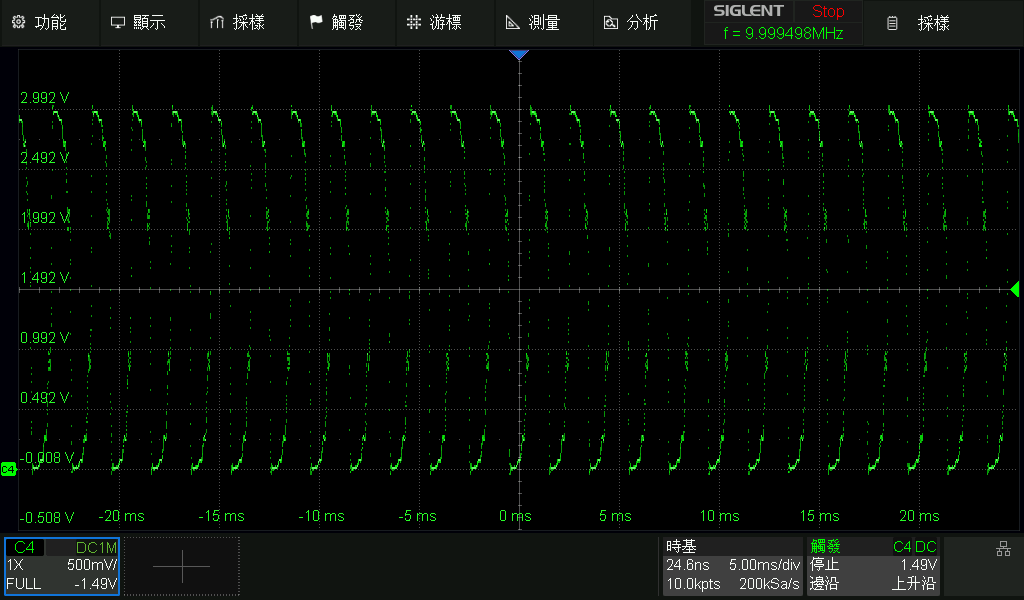Click the 停止 trigger mode label
The image size is (1024, 600).
[x=824, y=565]
